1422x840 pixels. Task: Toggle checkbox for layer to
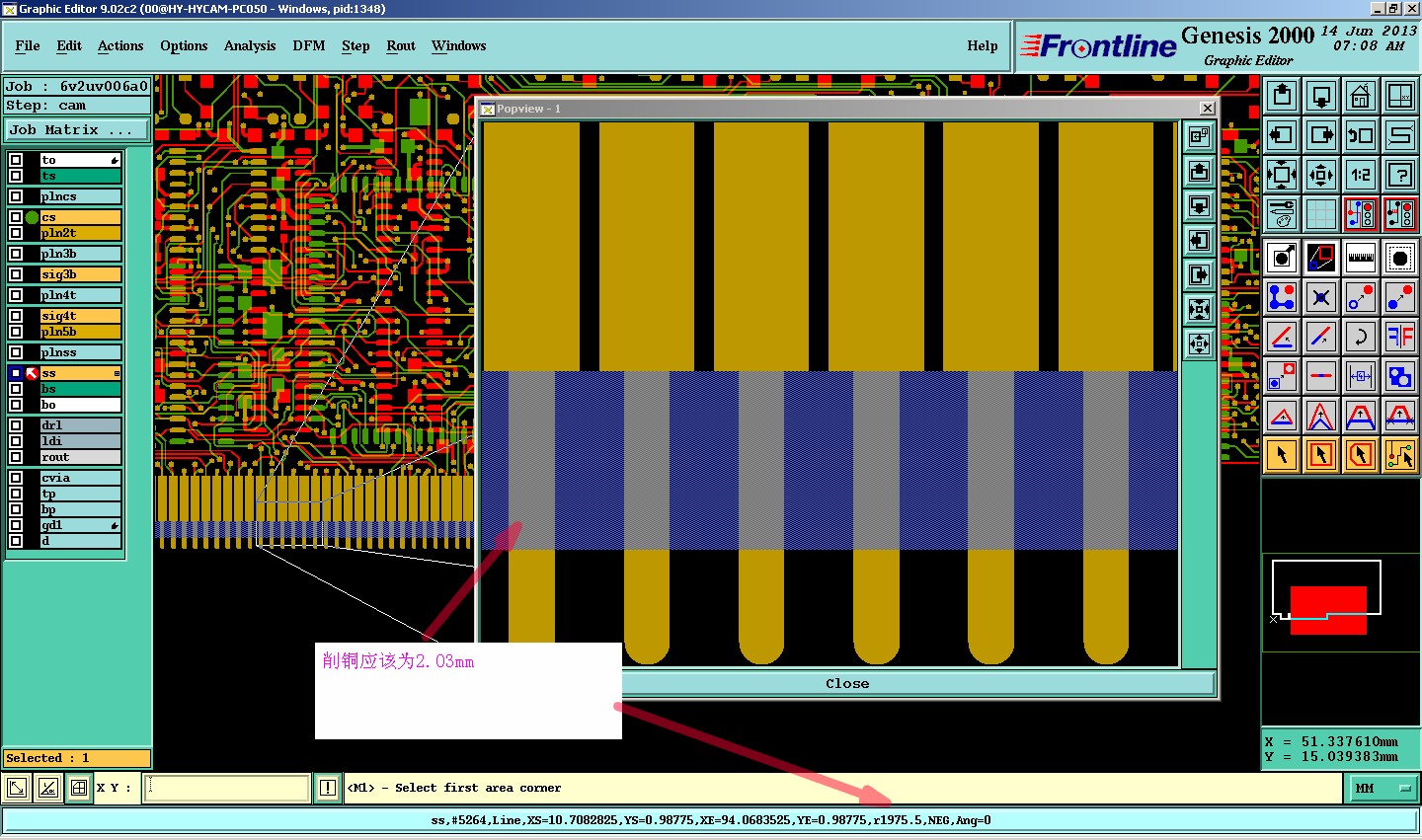16,160
